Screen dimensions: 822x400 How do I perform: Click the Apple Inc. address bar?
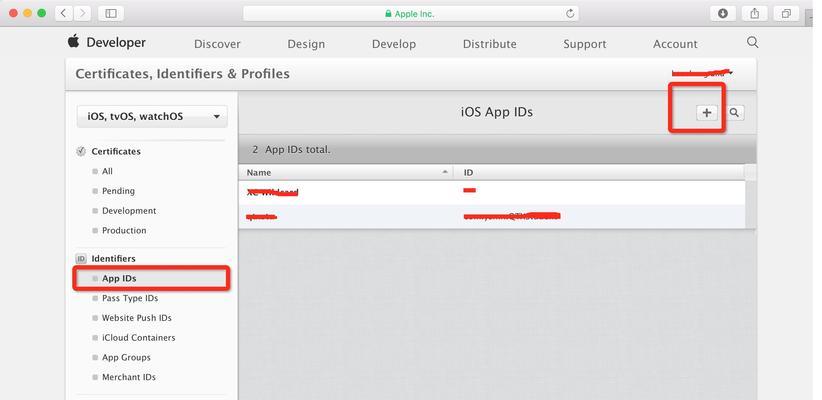click(x=410, y=14)
